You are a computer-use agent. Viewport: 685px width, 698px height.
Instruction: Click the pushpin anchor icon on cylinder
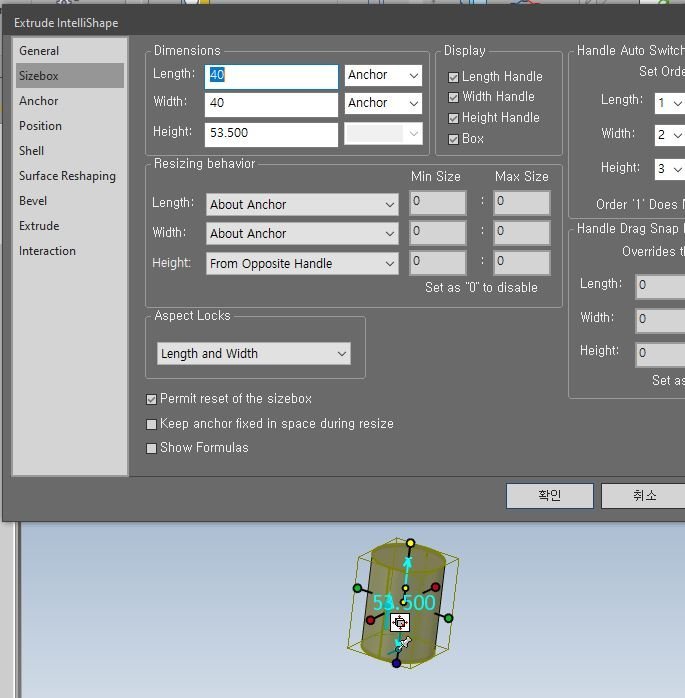tap(405, 643)
